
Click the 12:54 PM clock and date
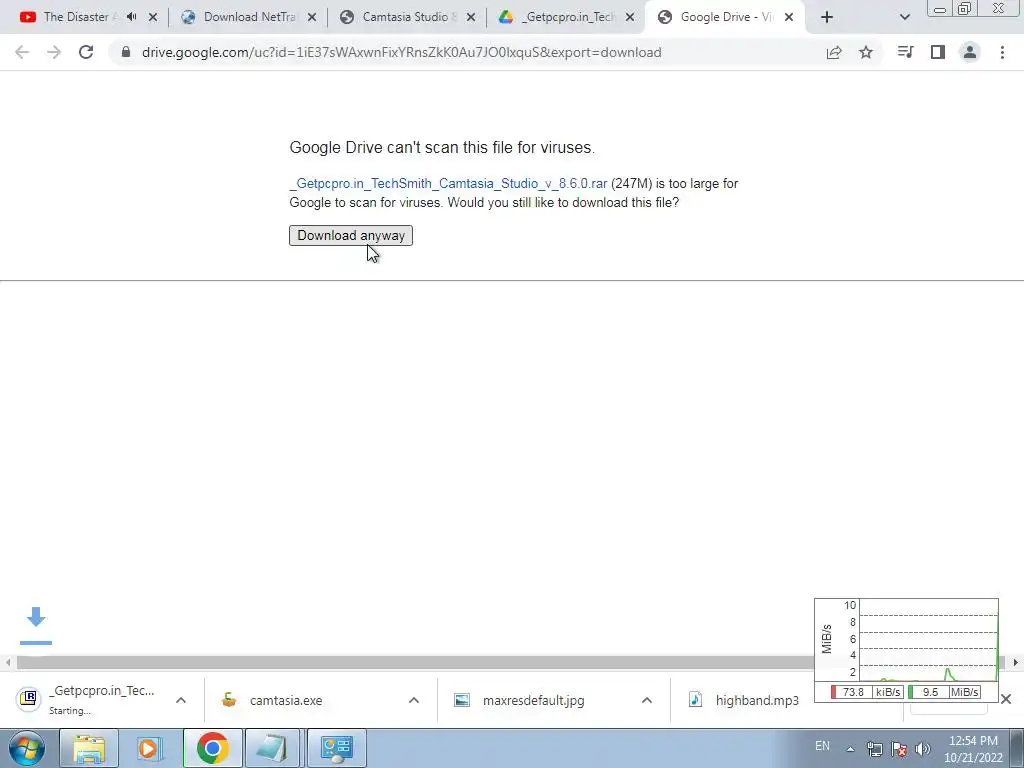(973, 749)
